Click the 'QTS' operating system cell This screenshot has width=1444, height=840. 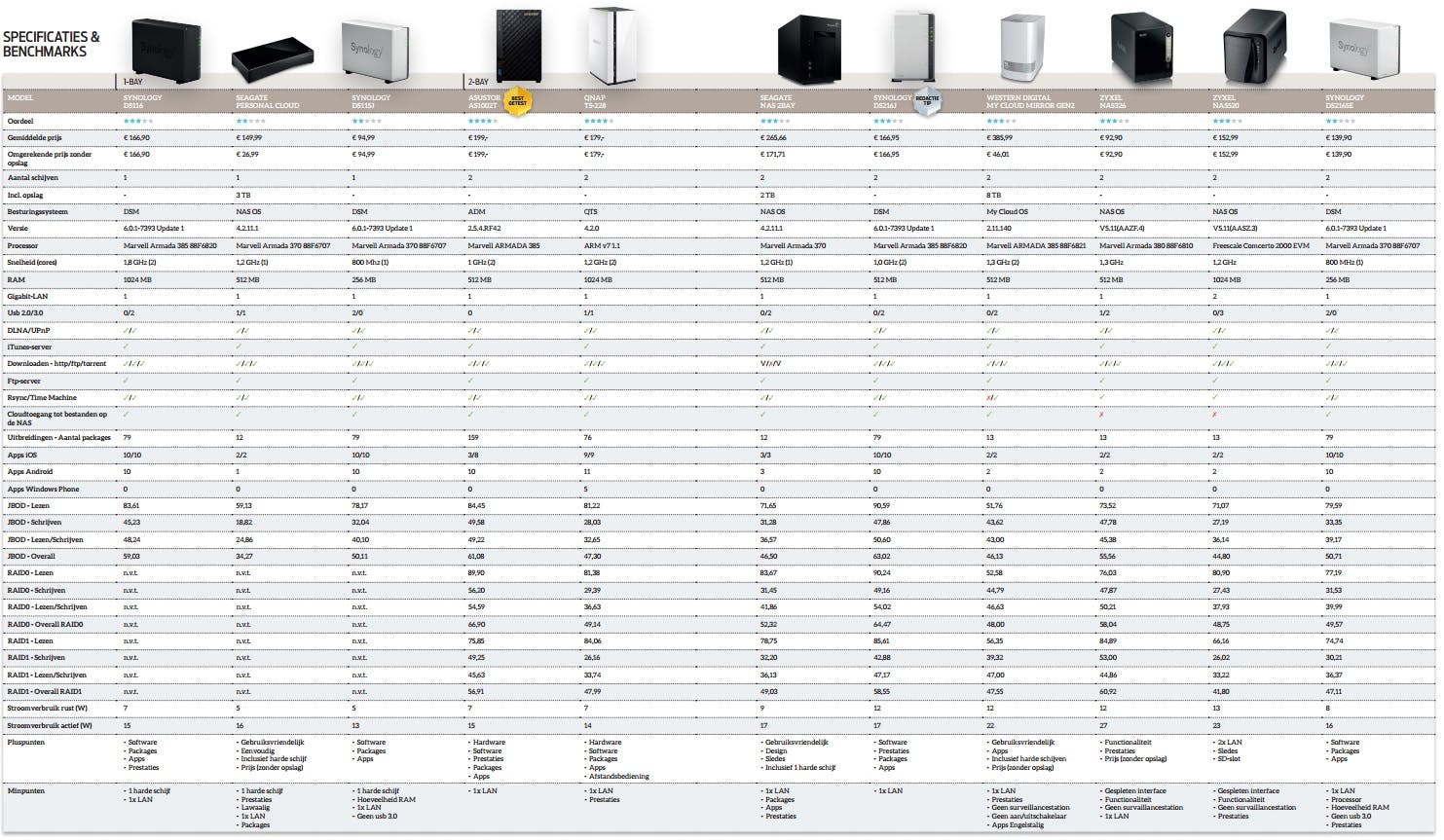(x=590, y=211)
